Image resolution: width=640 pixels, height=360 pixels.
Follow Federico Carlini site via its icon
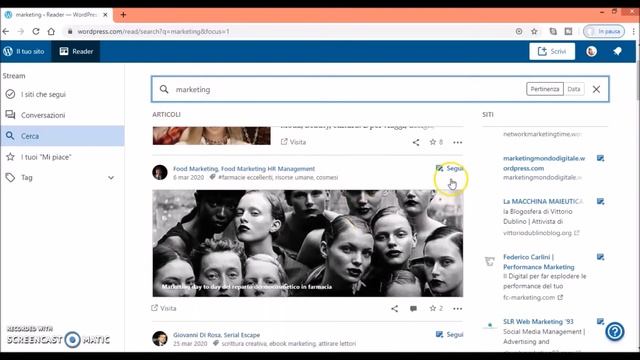600,257
